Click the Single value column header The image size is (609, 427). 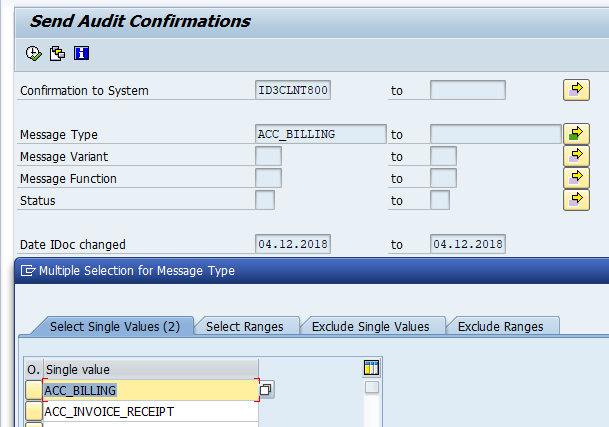click(150, 369)
